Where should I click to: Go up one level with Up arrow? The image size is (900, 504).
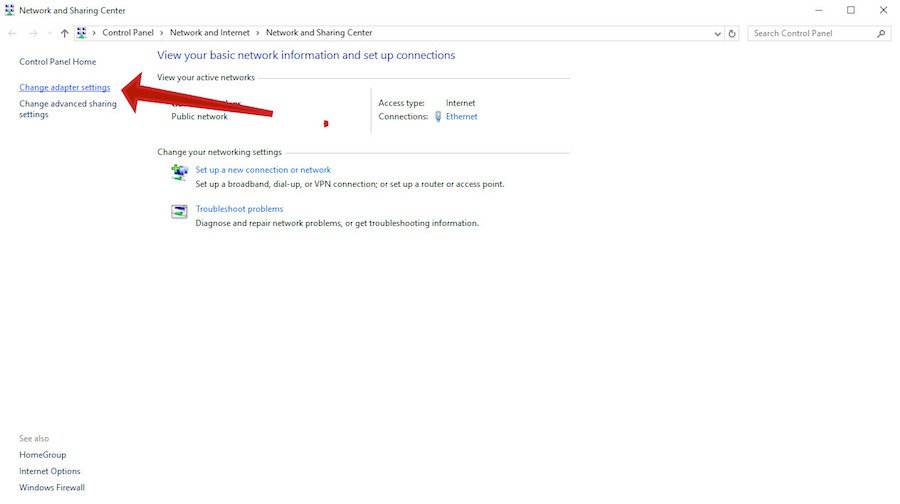[64, 33]
